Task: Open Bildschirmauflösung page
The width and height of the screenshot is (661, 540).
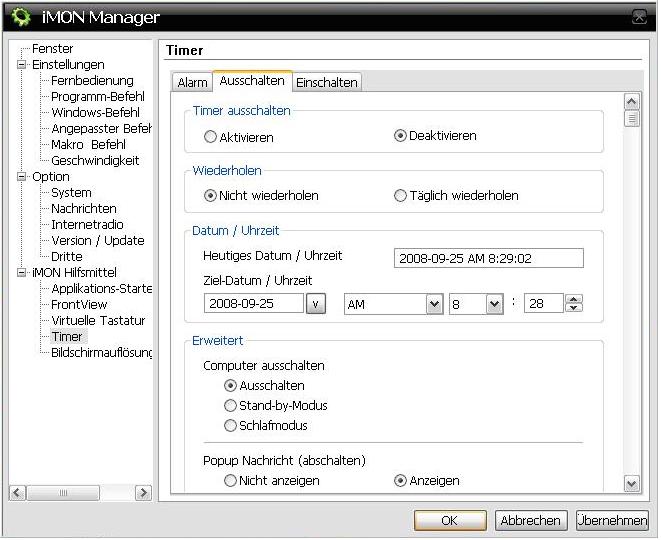Action: point(102,353)
